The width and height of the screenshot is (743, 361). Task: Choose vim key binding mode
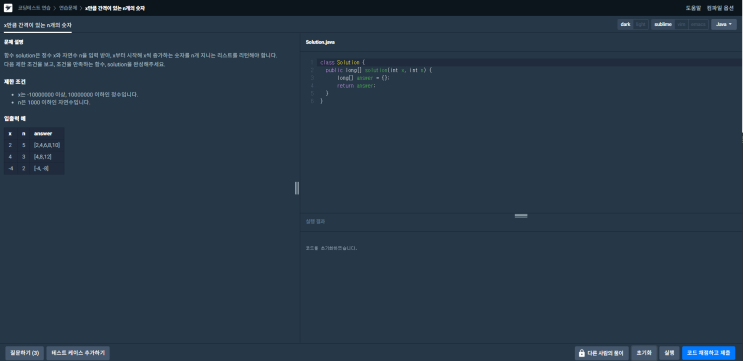(x=681, y=24)
